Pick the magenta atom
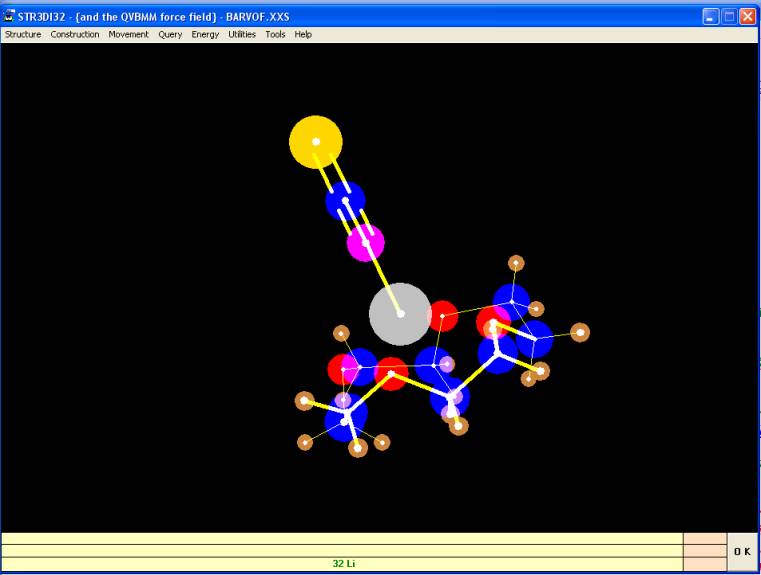 366,243
